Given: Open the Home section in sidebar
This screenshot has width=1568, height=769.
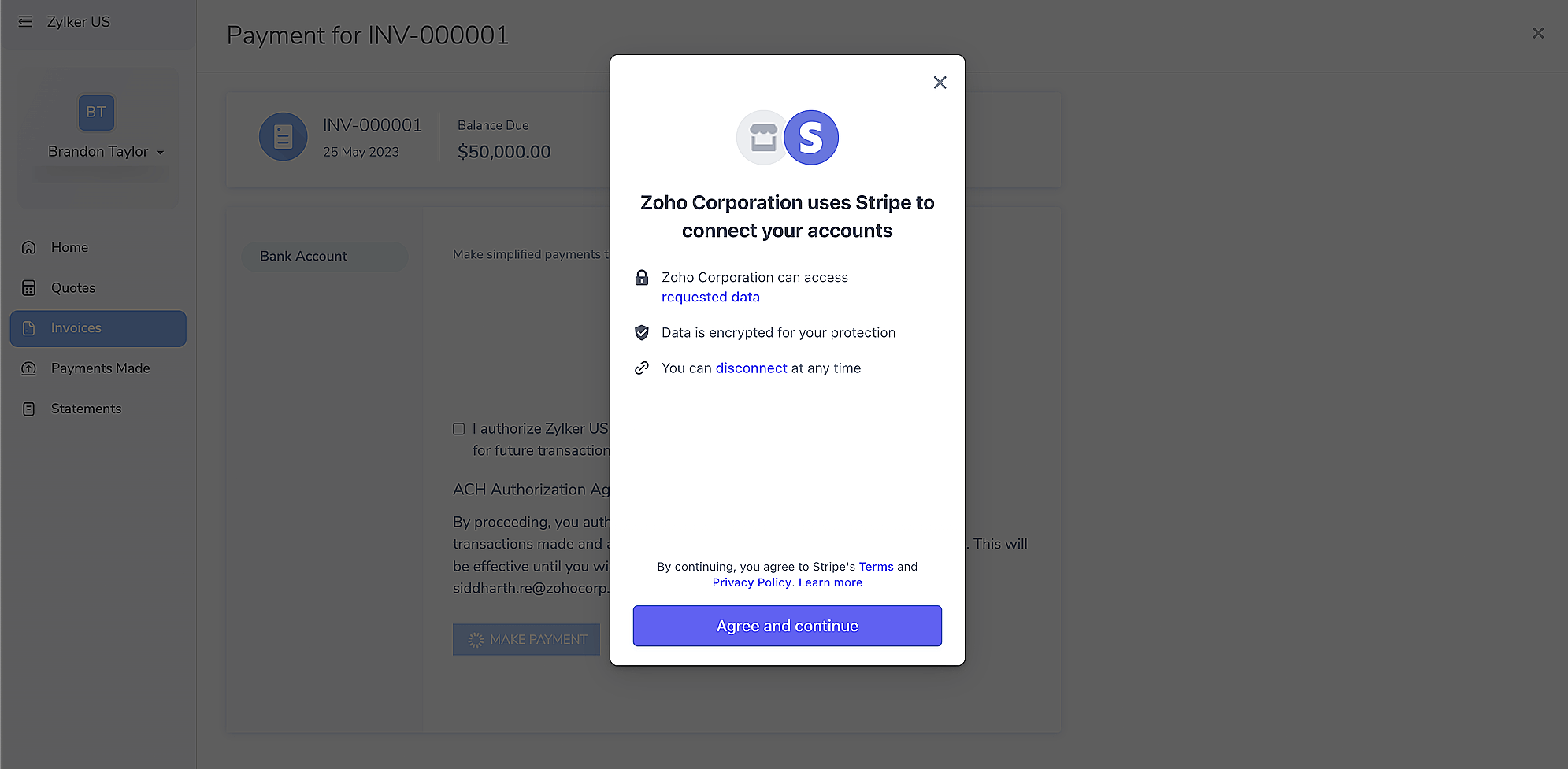Looking at the screenshot, I should click(69, 247).
